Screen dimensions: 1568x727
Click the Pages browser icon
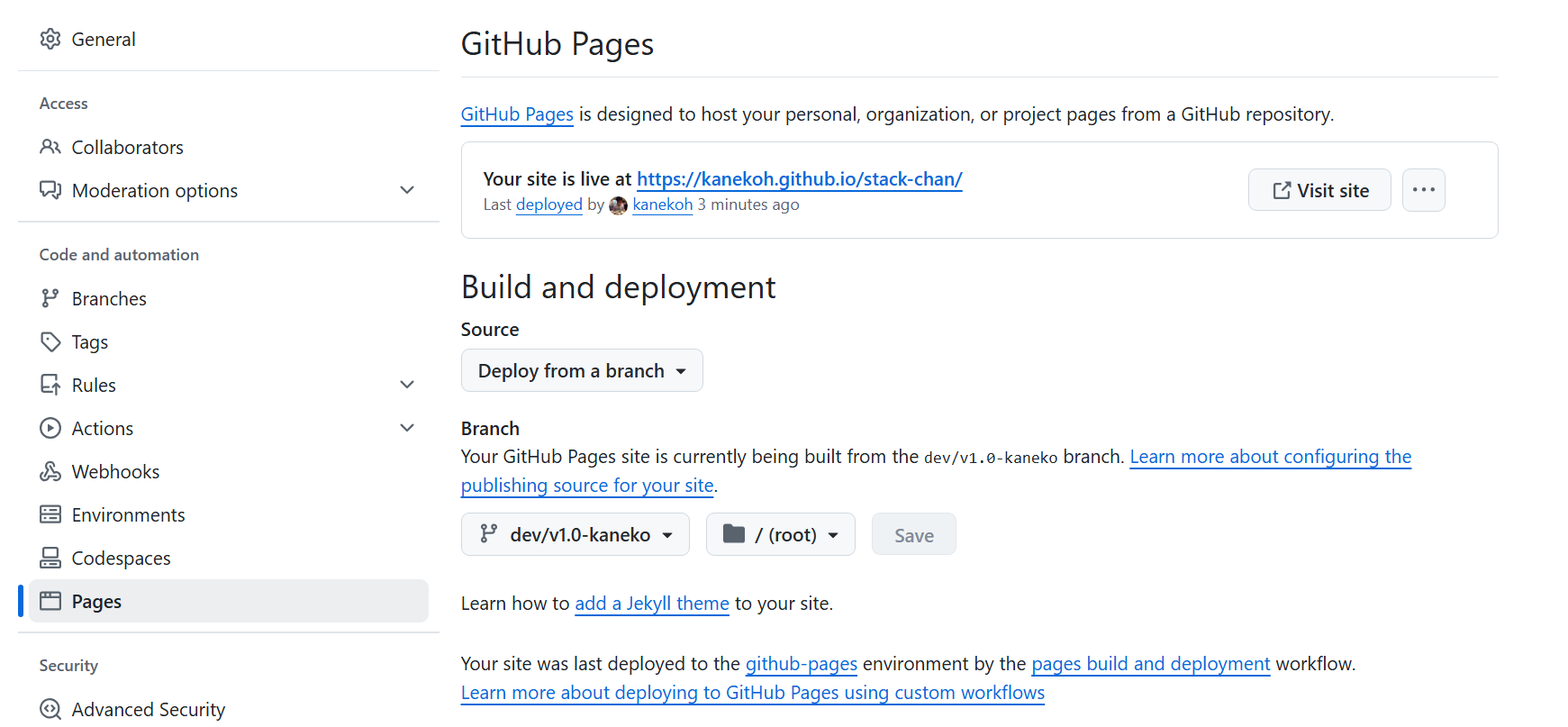[50, 601]
